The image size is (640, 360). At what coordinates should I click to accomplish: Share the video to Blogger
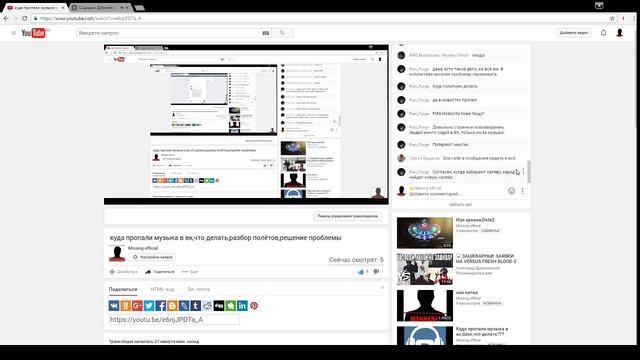(172, 306)
